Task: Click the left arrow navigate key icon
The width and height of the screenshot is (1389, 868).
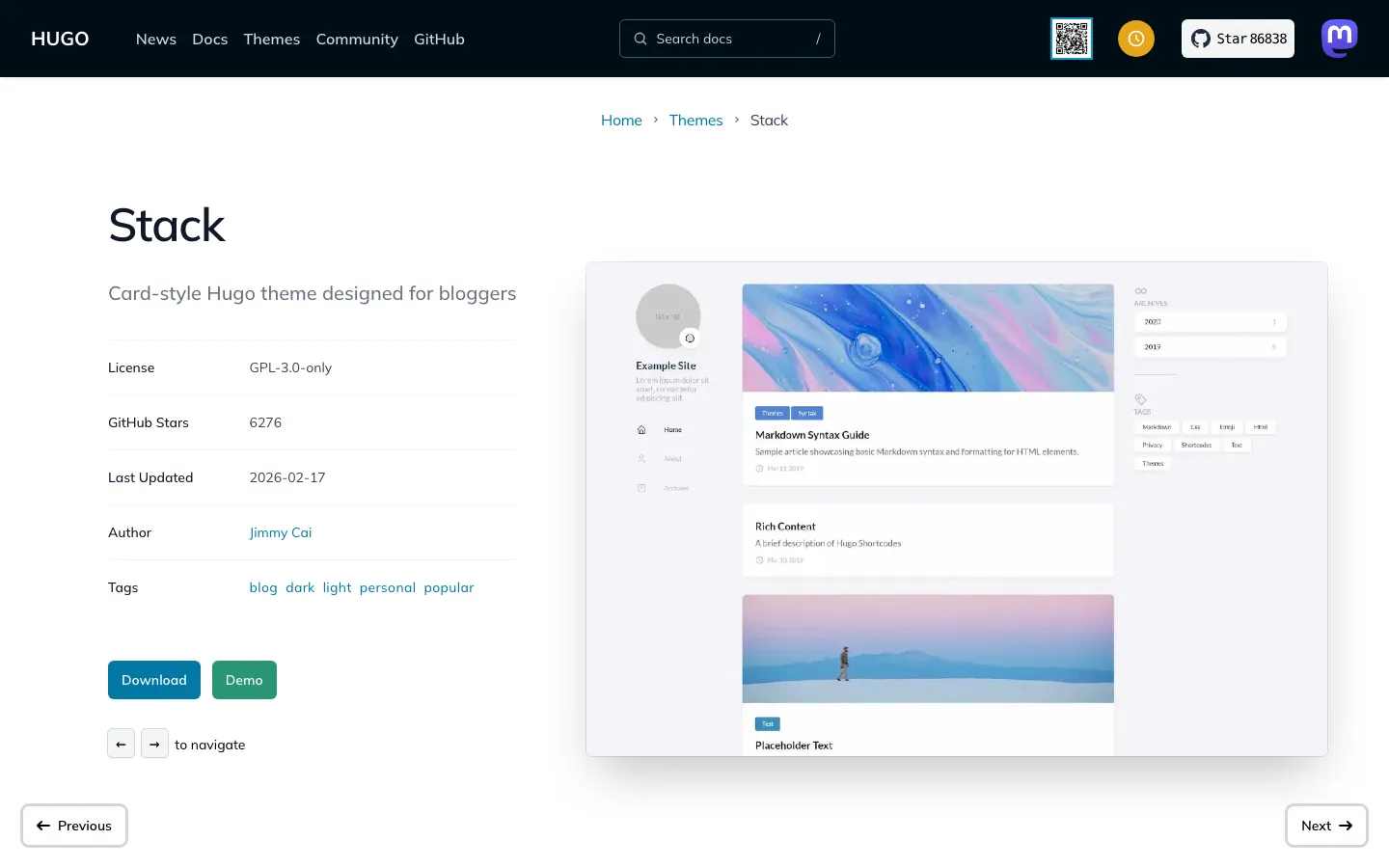Action: pyautogui.click(x=121, y=744)
